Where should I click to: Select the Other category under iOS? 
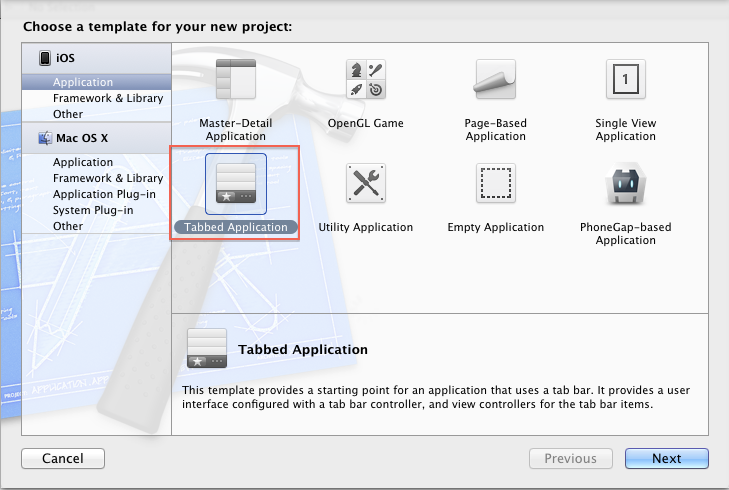[x=96, y=114]
